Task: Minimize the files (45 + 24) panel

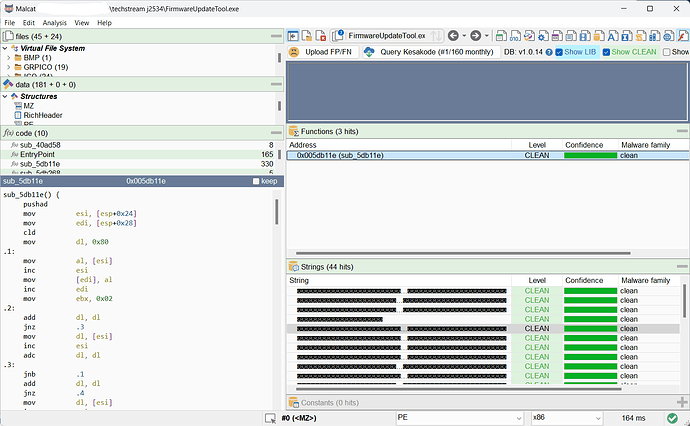Action: click(276, 36)
